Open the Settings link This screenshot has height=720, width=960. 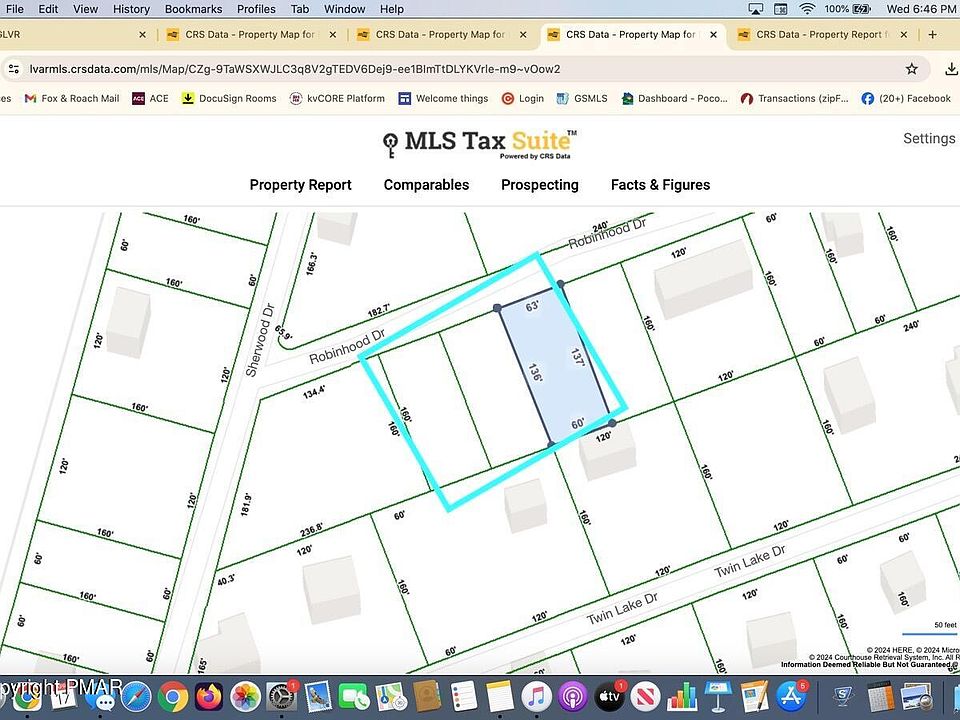coord(929,138)
